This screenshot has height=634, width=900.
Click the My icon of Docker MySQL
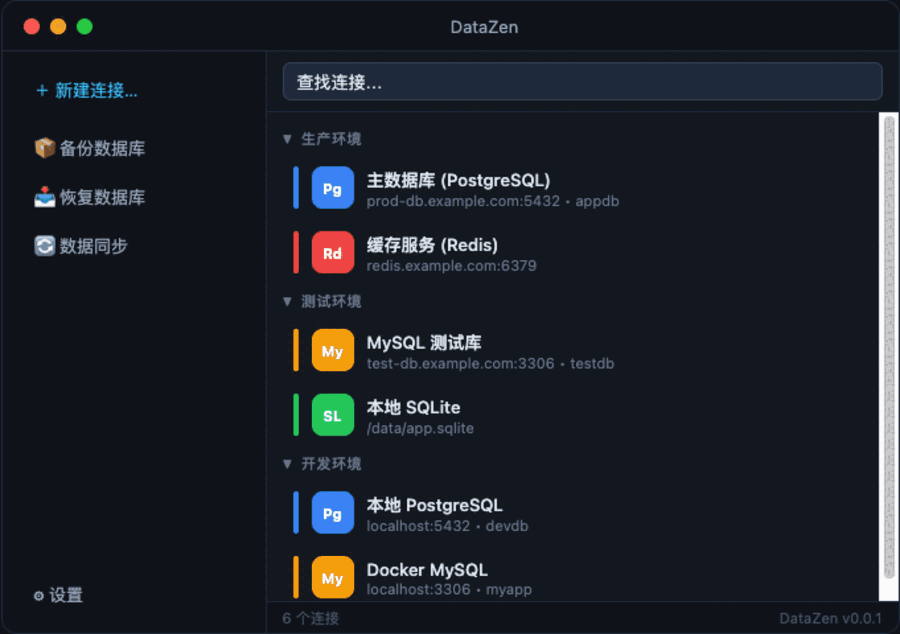(332, 577)
